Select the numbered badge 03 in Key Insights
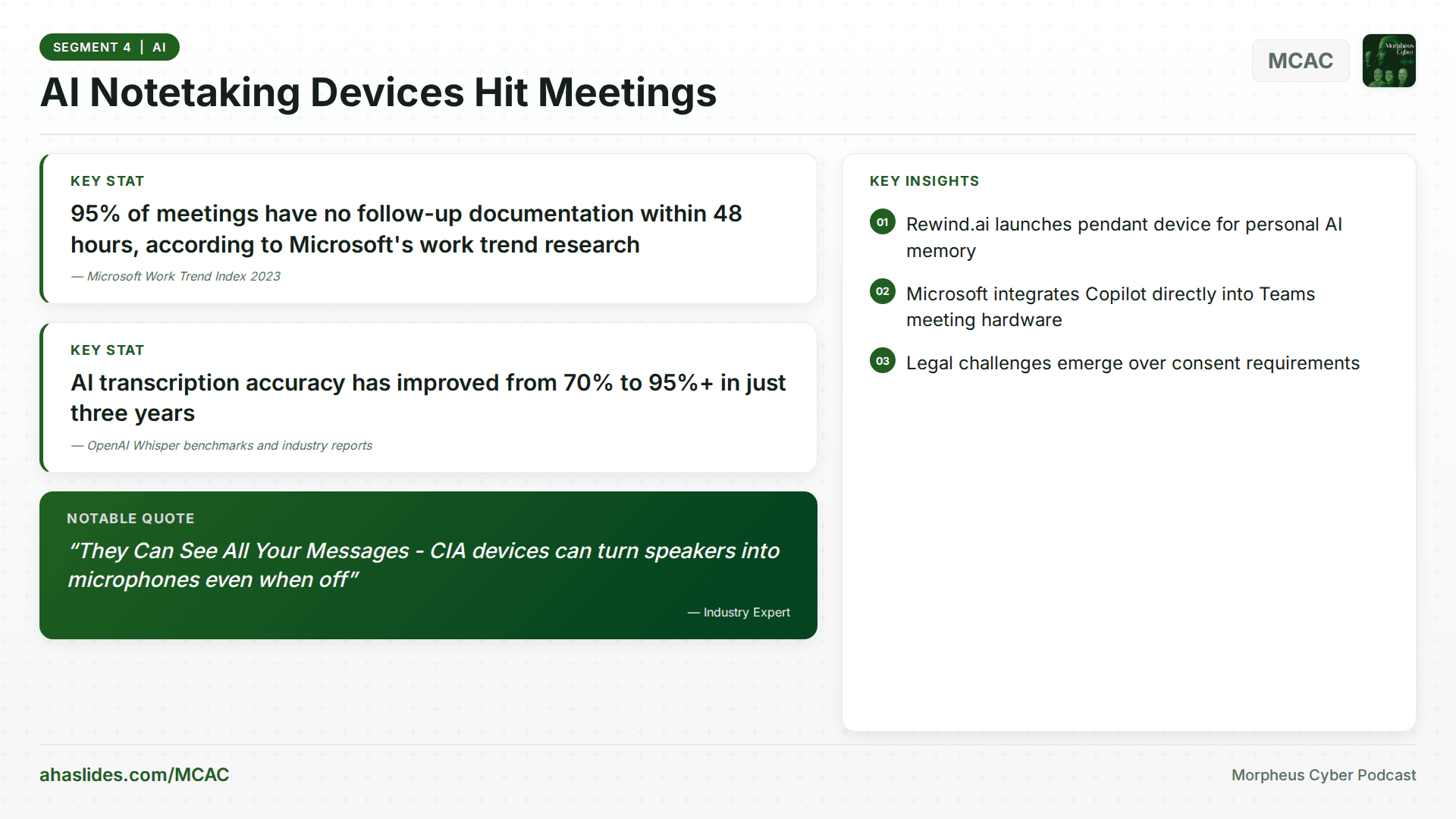 (882, 361)
